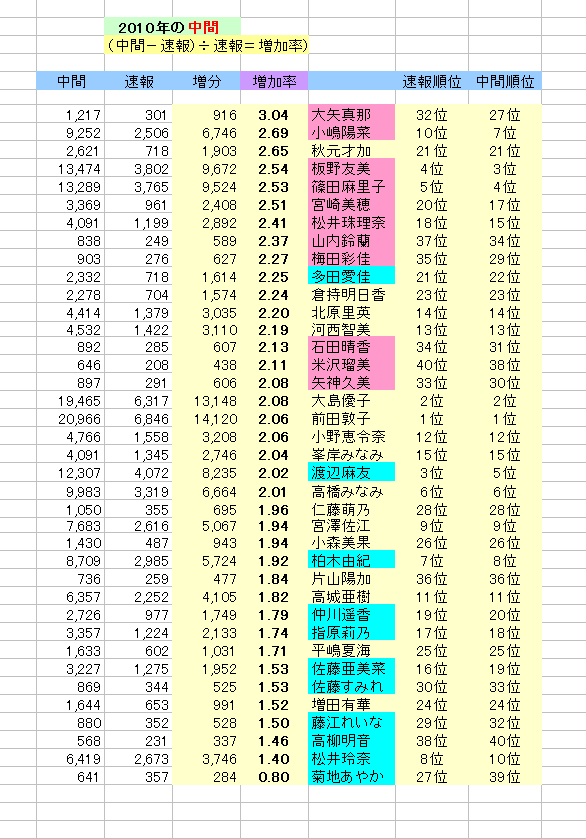Select the cyan cell 渡辺麻友
This screenshot has width=586, height=839.
coord(352,472)
